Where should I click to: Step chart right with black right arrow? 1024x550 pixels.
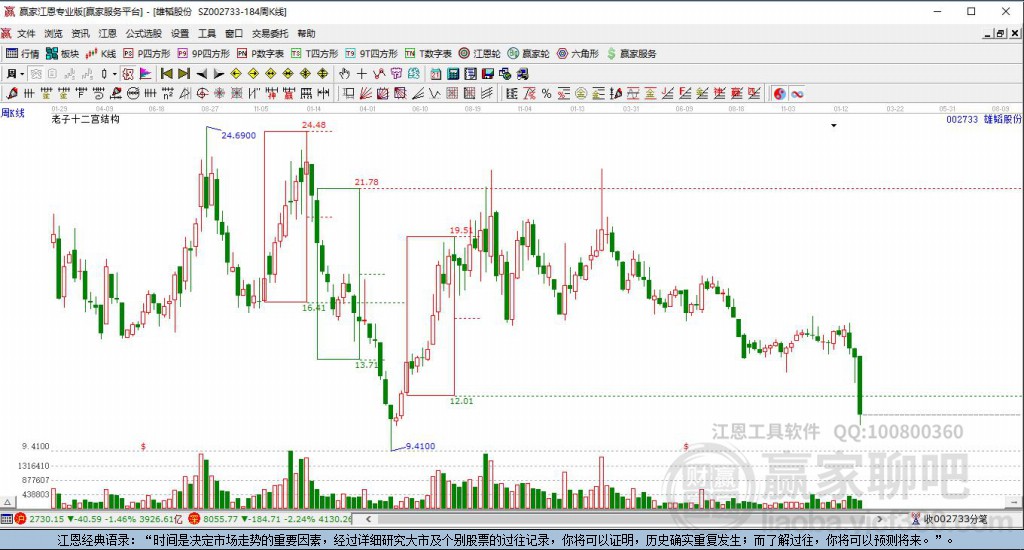pyautogui.click(x=219, y=74)
